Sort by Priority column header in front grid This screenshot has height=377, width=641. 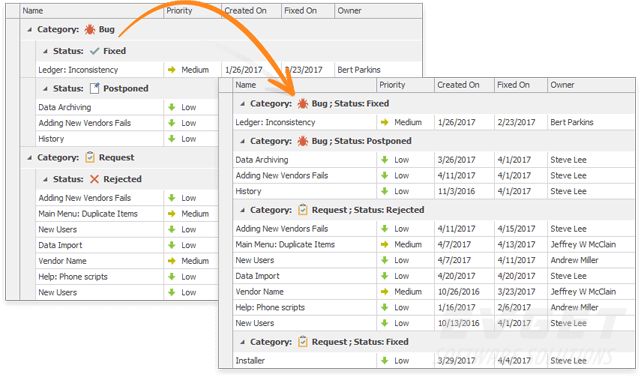[x=405, y=85]
